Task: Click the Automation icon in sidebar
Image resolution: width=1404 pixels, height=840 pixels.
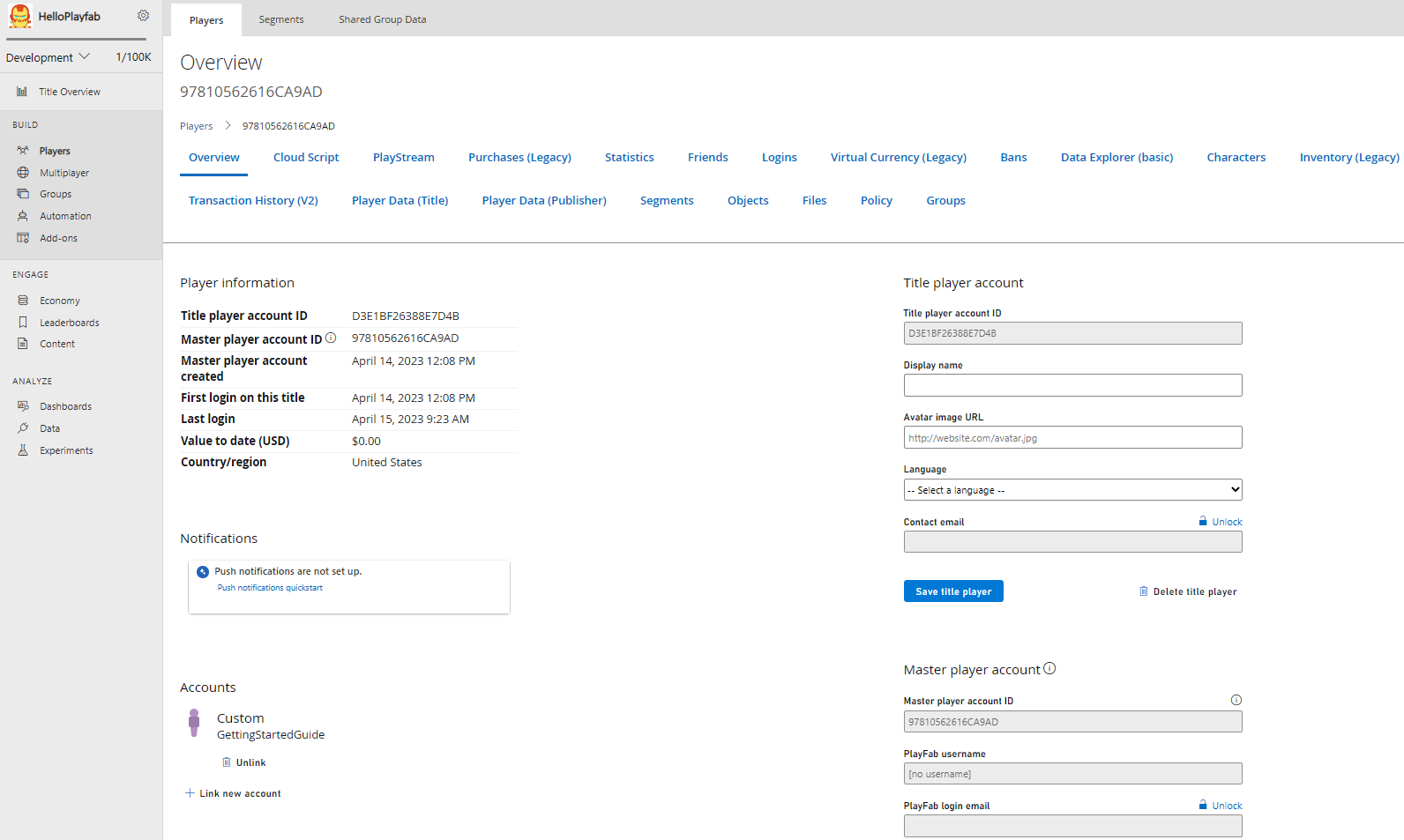Action: click(x=23, y=216)
